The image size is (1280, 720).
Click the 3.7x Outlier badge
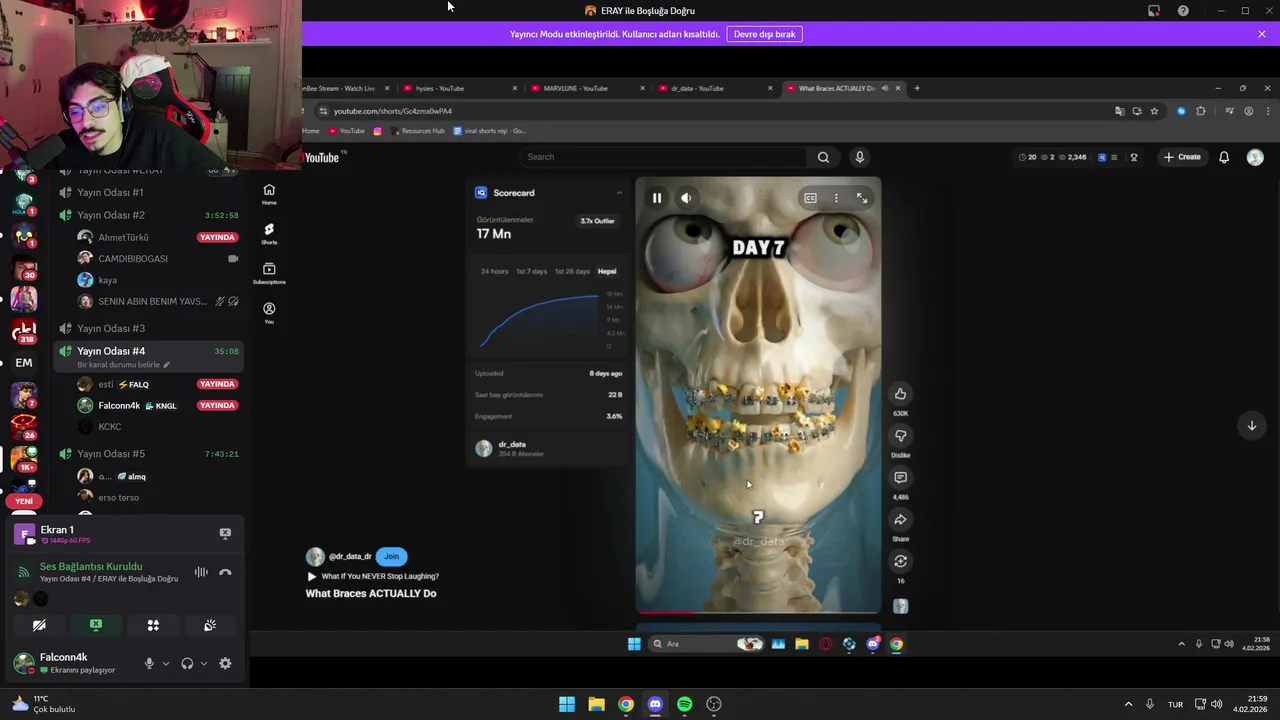598,221
